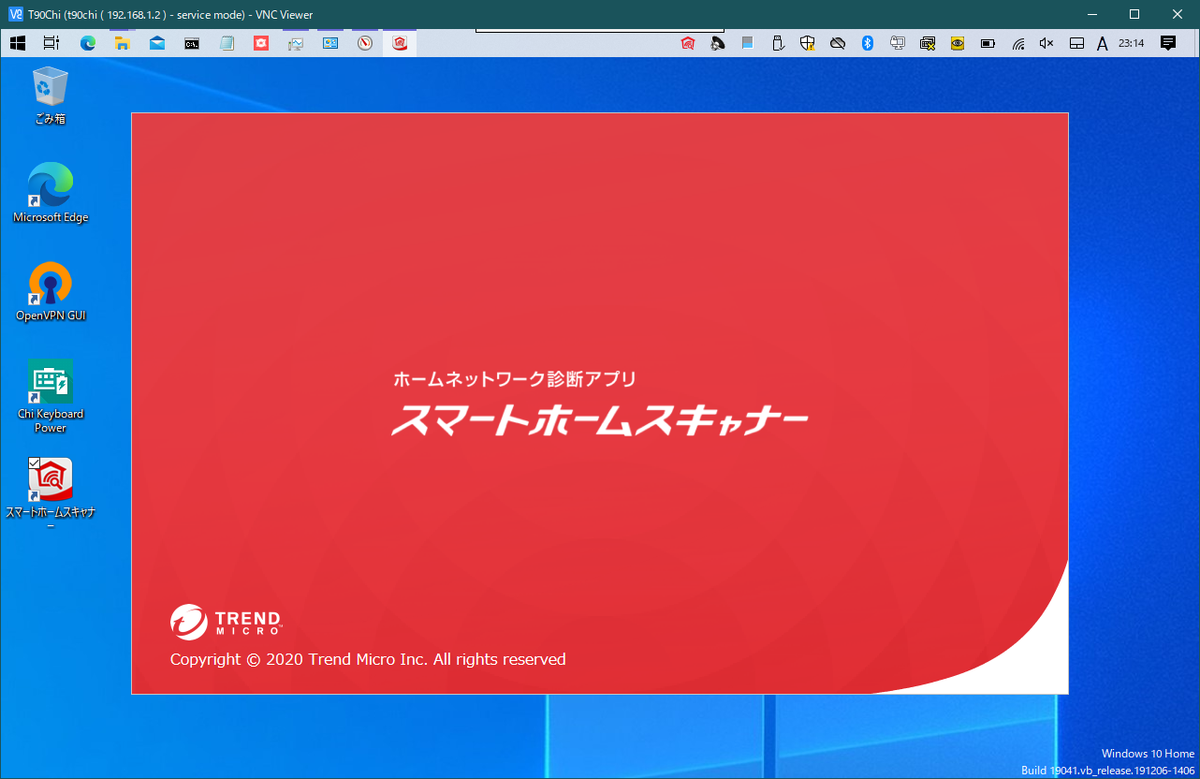This screenshot has height=779, width=1200.
Task: Open the Bluetooth tray icon
Action: point(868,43)
